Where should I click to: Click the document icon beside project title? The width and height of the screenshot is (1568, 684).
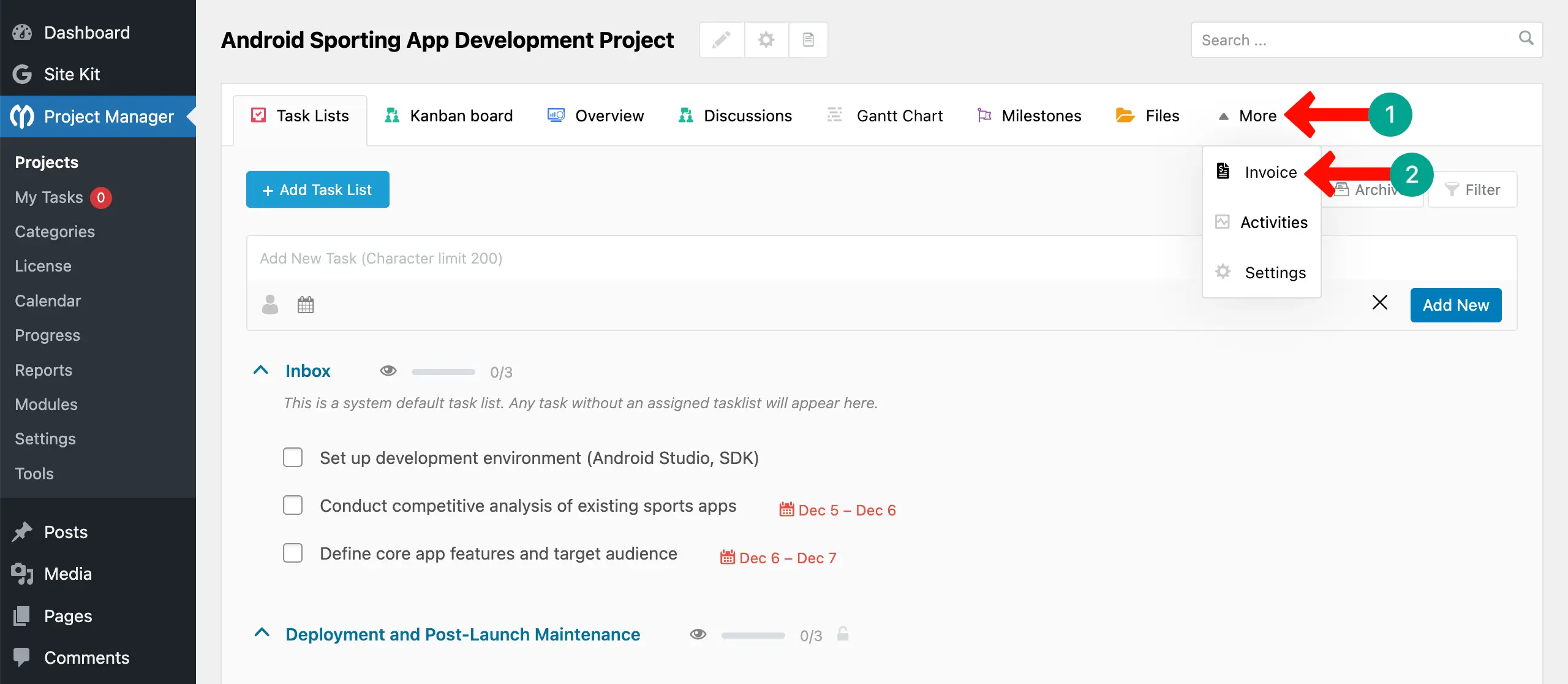click(x=809, y=40)
